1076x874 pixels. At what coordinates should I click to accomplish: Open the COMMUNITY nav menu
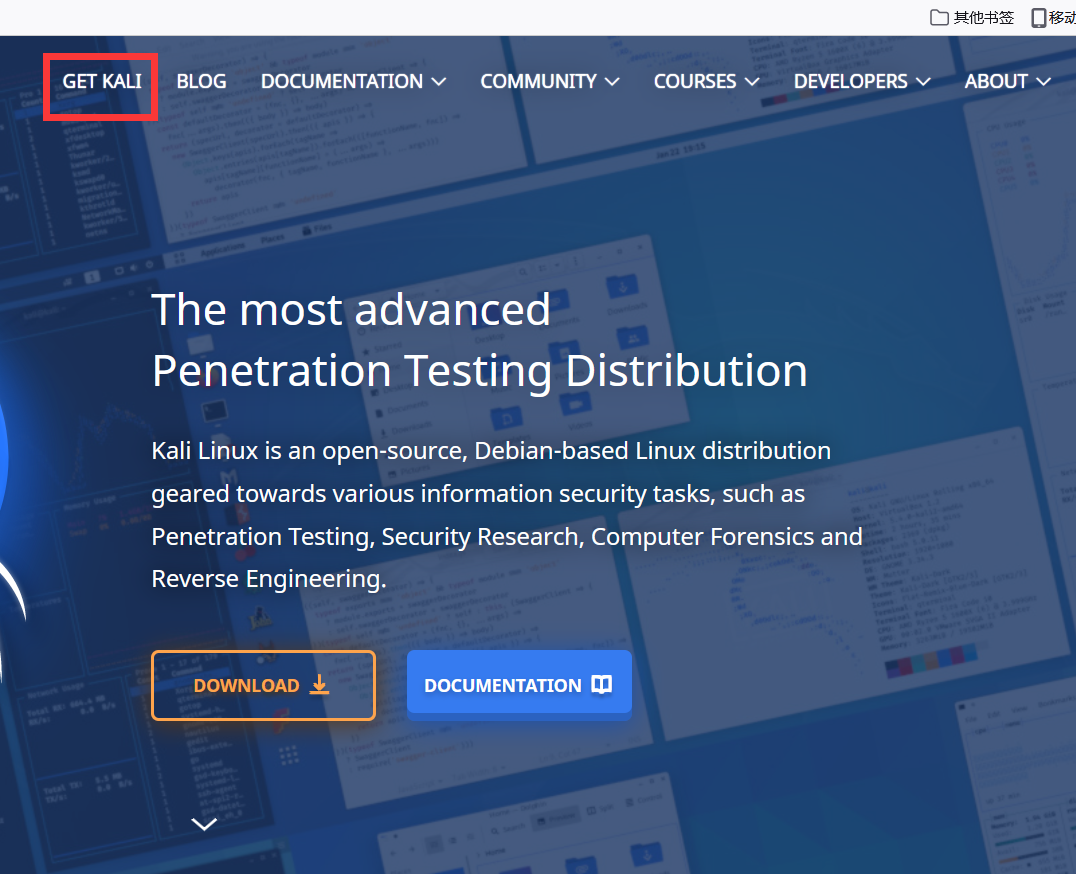(550, 82)
